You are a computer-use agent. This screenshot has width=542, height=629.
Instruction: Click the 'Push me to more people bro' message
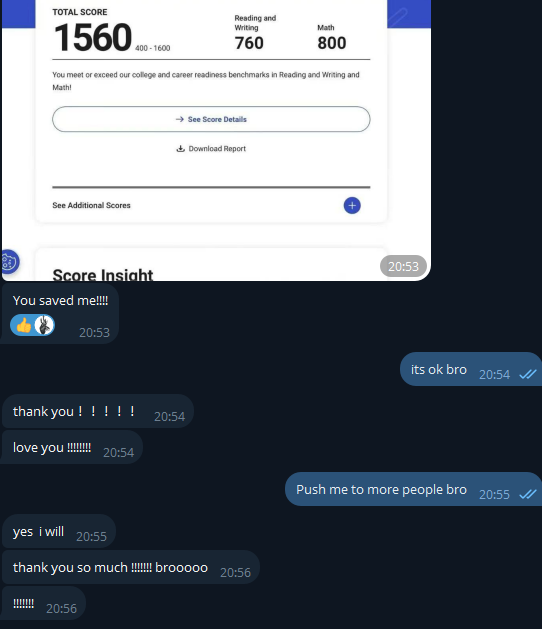413,489
